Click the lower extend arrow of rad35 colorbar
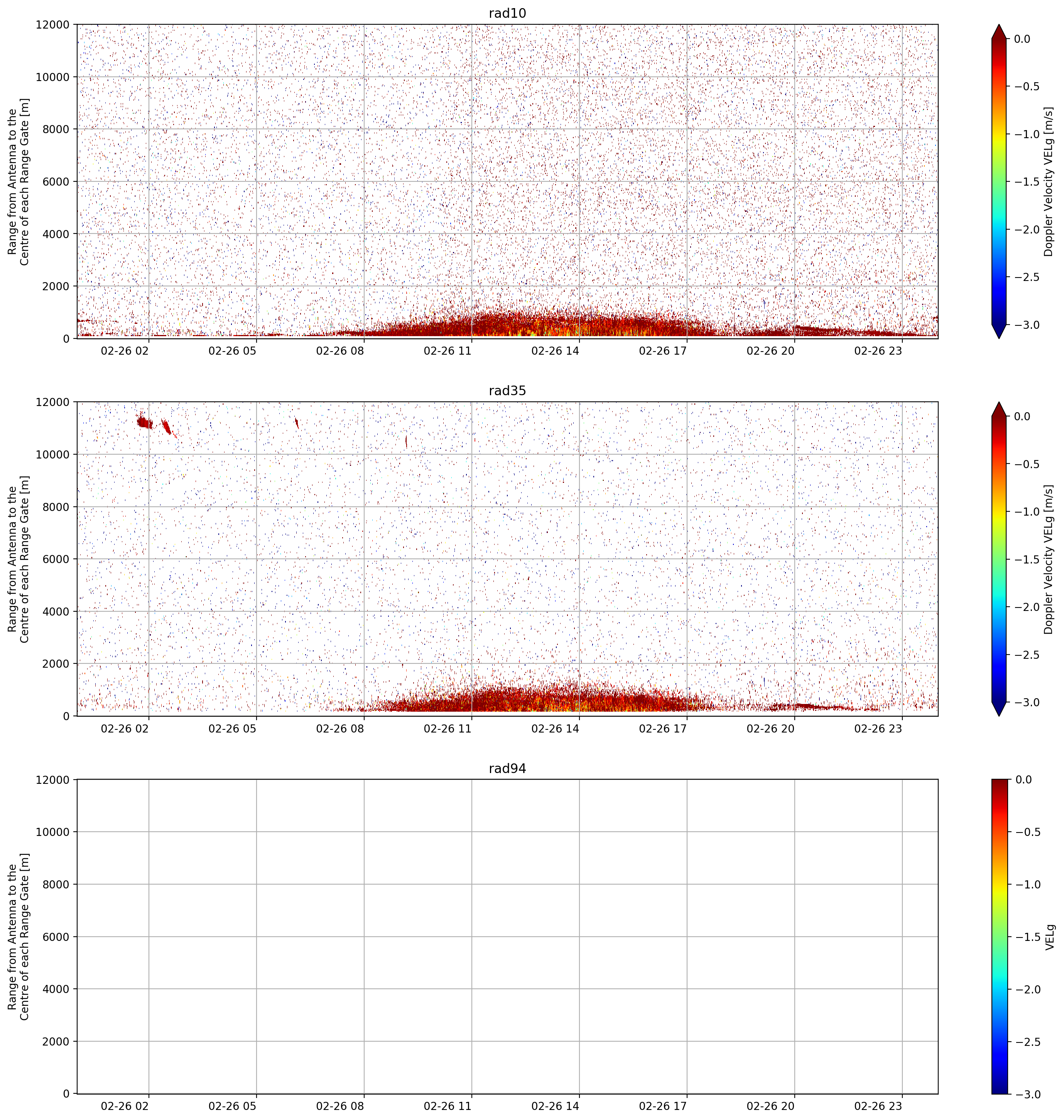 click(999, 709)
